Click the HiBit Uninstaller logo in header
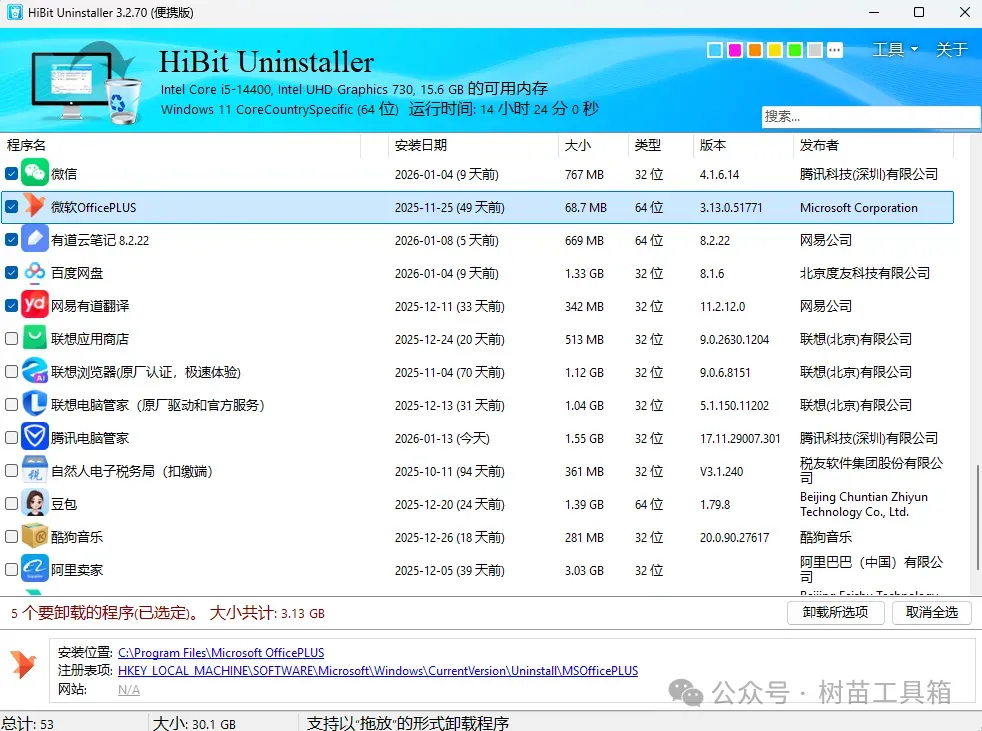The height and width of the screenshot is (731, 982). click(x=86, y=83)
